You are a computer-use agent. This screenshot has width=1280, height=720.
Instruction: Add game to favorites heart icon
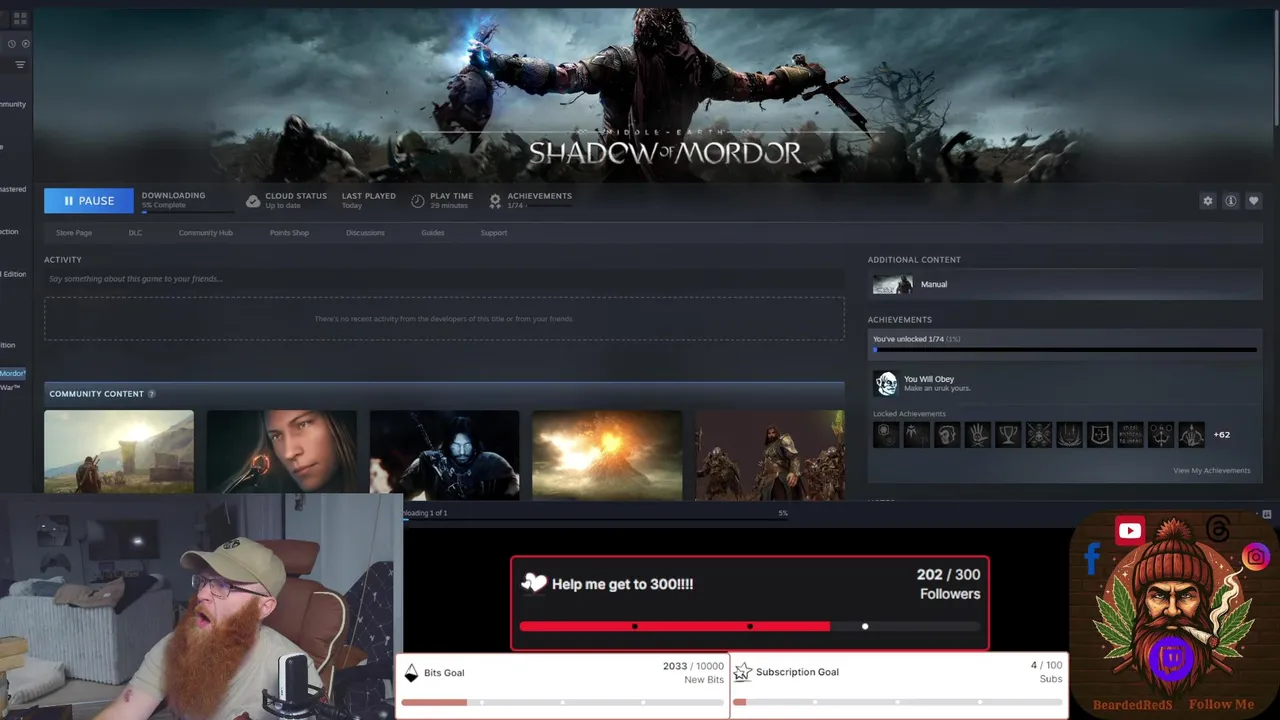coord(1253,201)
